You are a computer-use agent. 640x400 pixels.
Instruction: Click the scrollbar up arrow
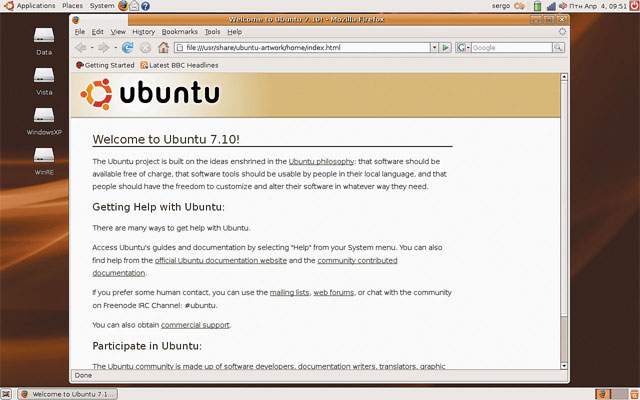click(564, 77)
